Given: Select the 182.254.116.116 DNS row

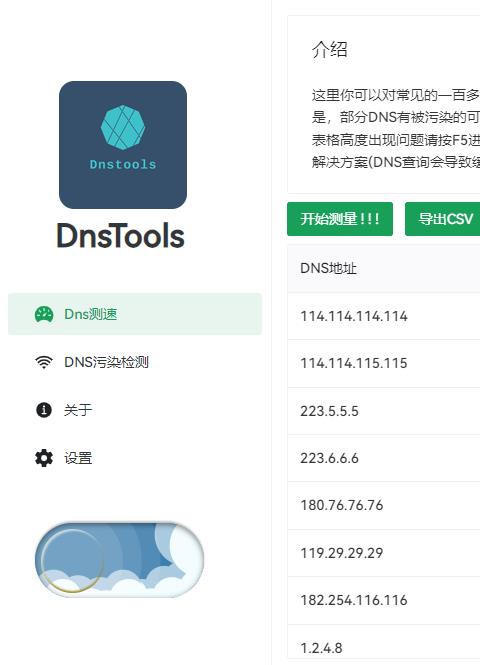Looking at the screenshot, I should (x=384, y=600).
